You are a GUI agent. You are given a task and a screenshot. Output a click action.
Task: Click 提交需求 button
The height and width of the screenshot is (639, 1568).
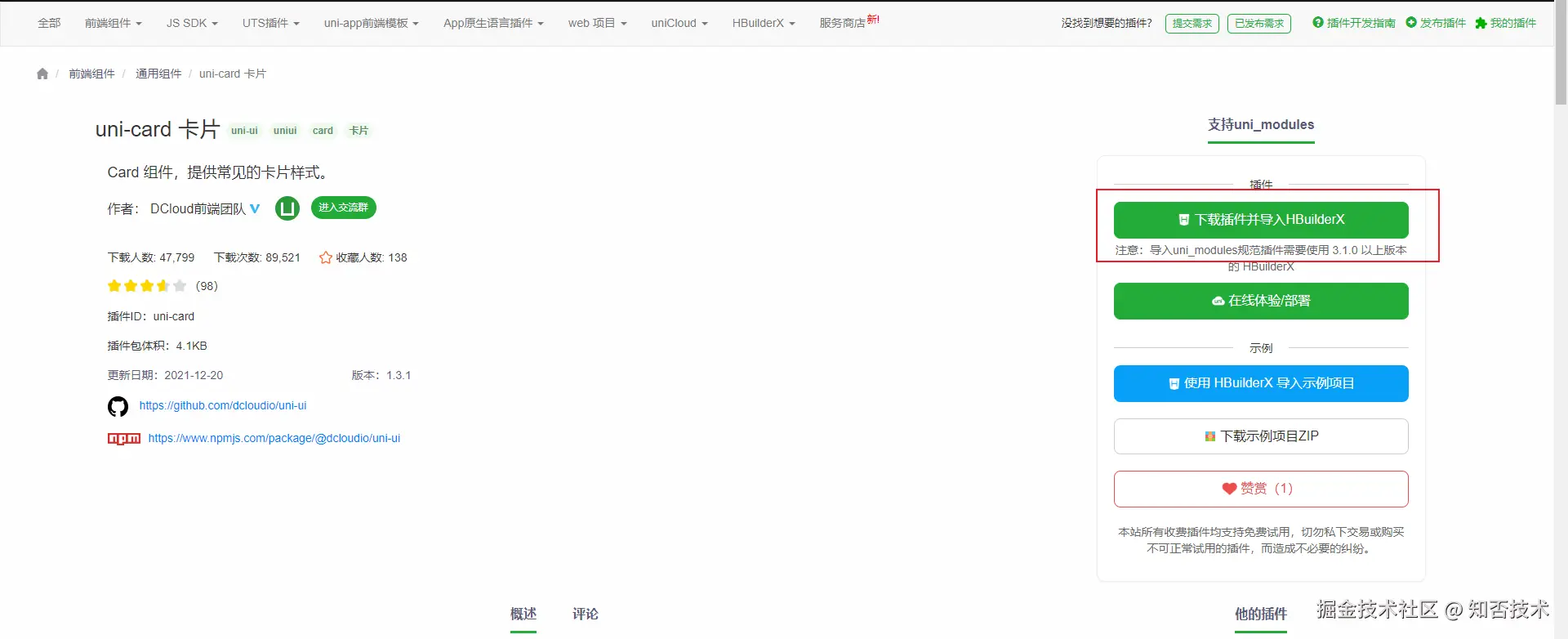1192,24
